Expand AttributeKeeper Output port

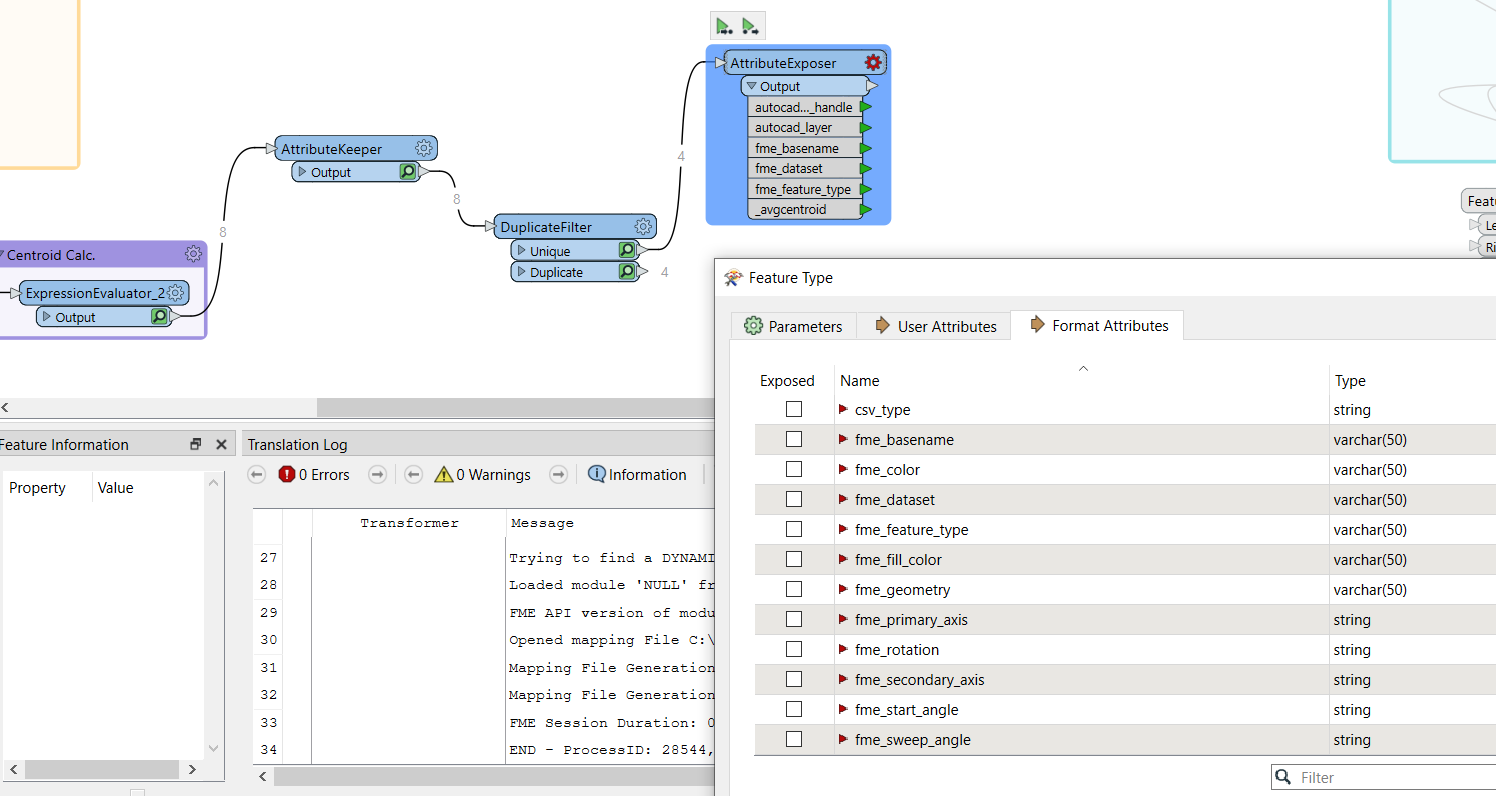coord(302,172)
